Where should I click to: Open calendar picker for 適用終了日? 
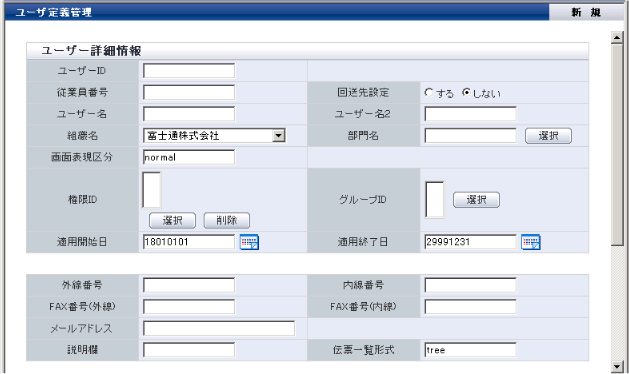click(531, 242)
